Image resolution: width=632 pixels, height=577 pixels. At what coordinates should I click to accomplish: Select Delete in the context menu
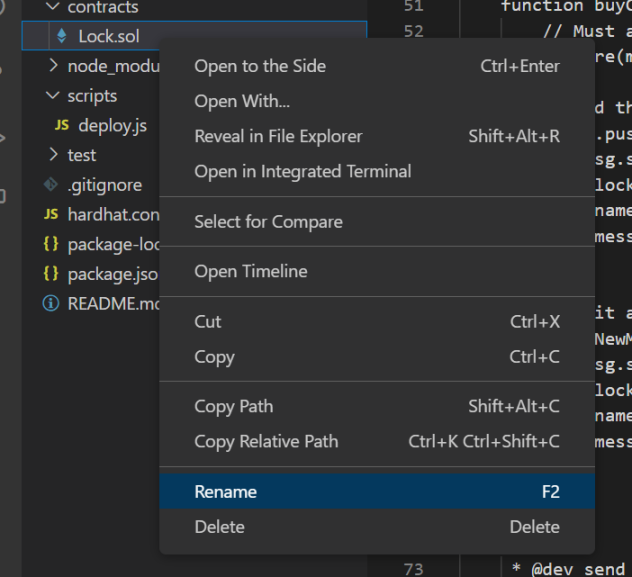point(219,527)
